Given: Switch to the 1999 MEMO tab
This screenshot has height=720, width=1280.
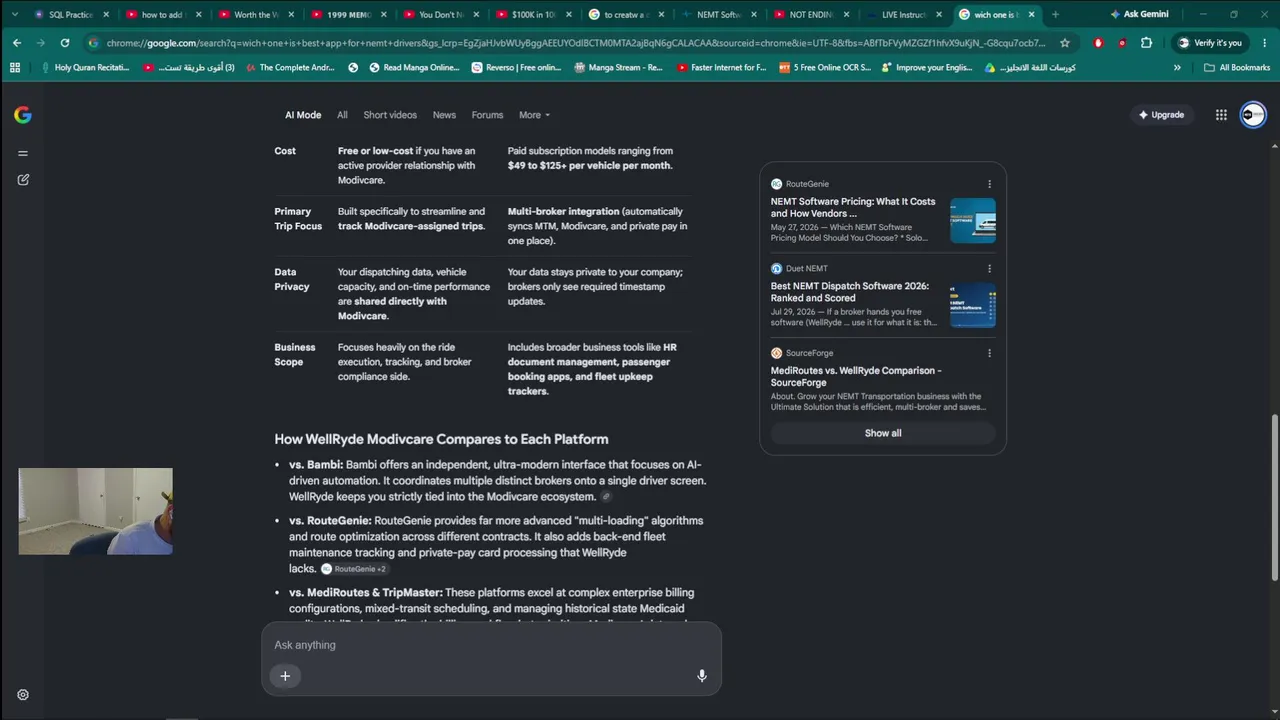Looking at the screenshot, I should tap(347, 15).
